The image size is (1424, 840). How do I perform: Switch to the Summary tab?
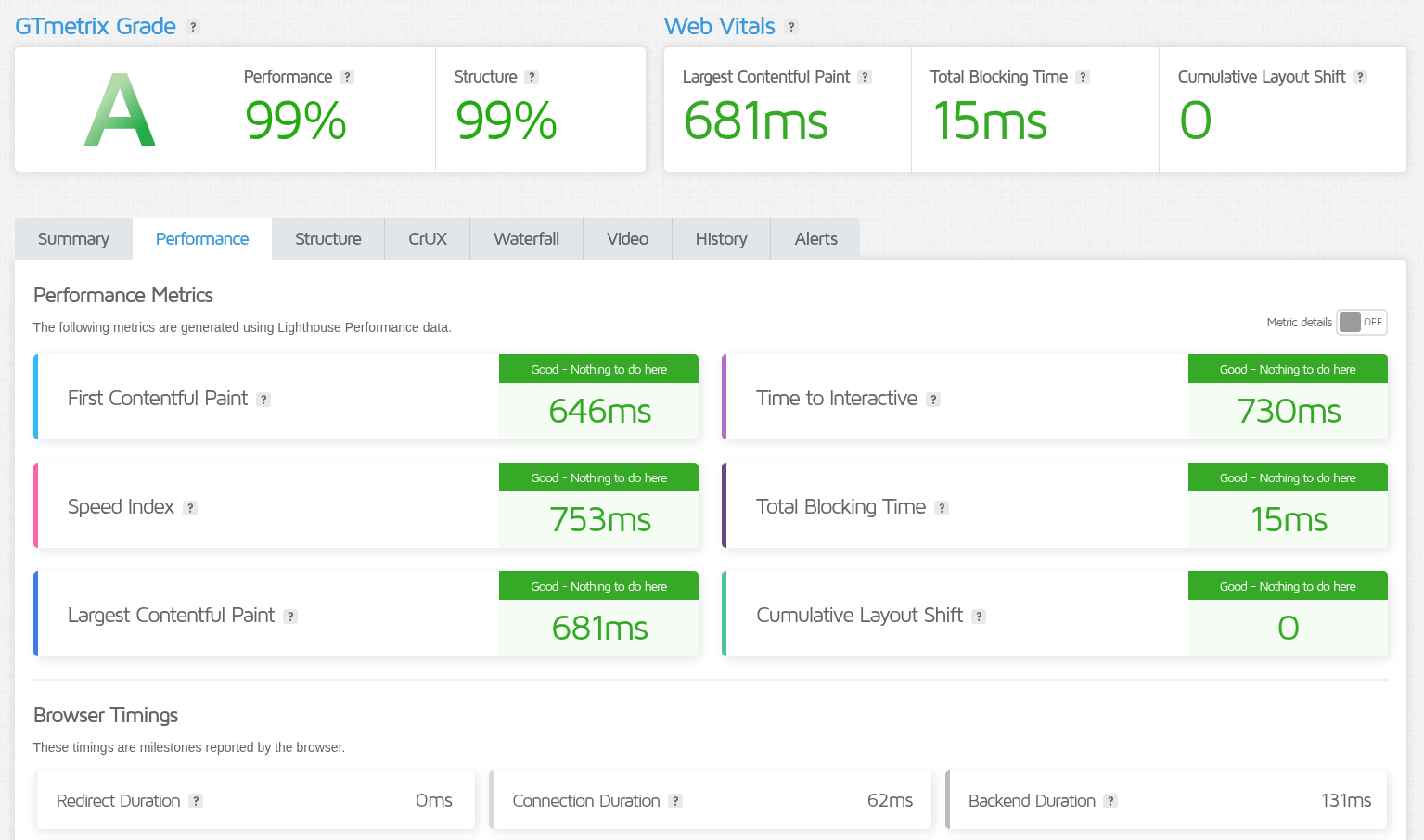73,239
